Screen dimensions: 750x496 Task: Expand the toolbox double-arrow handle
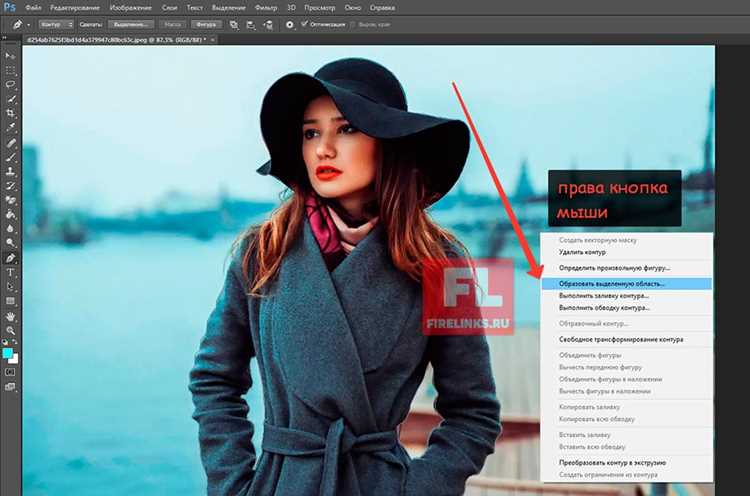pos(4,38)
